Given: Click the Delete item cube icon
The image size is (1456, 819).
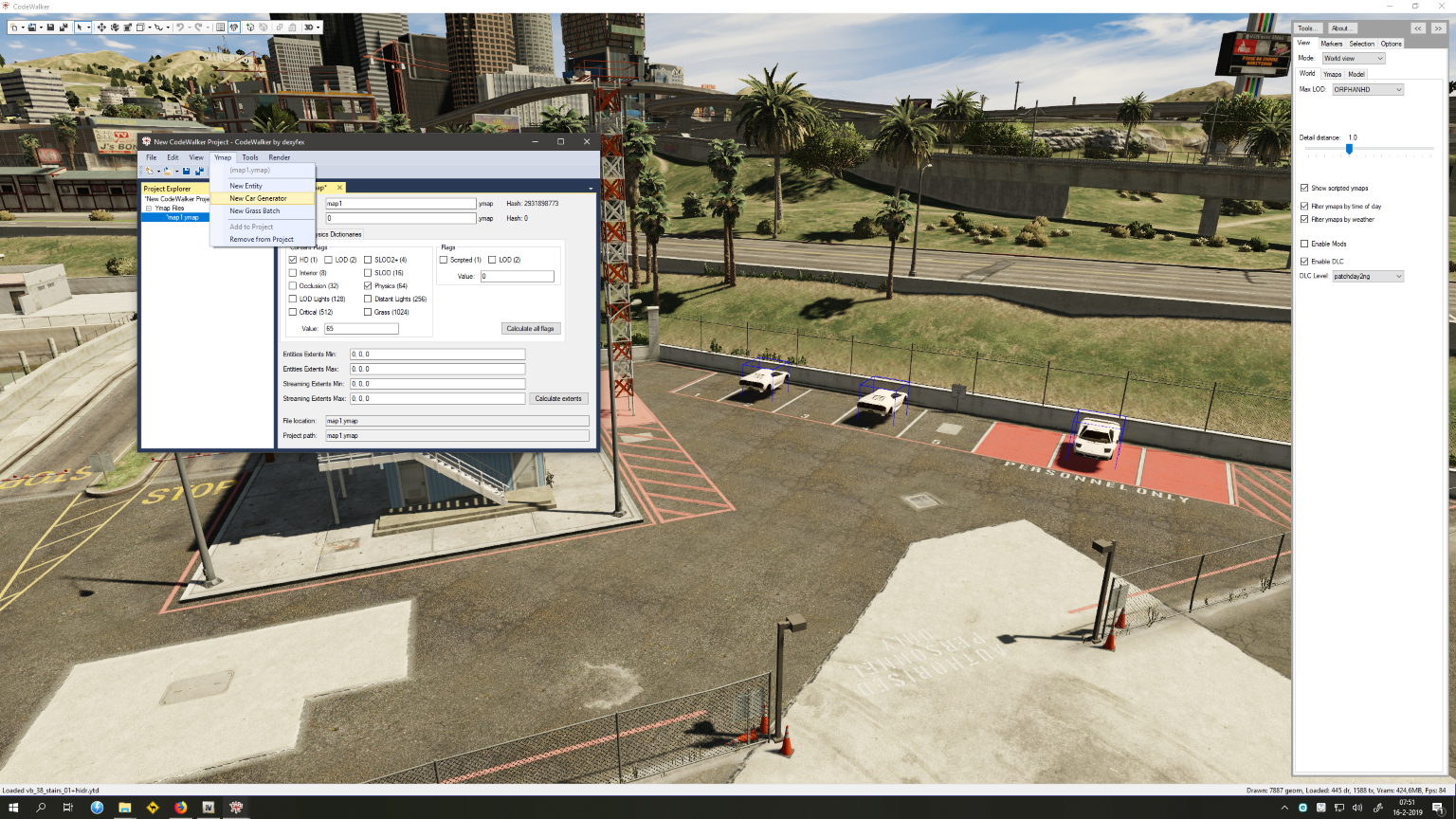Looking at the screenshot, I should (x=263, y=27).
